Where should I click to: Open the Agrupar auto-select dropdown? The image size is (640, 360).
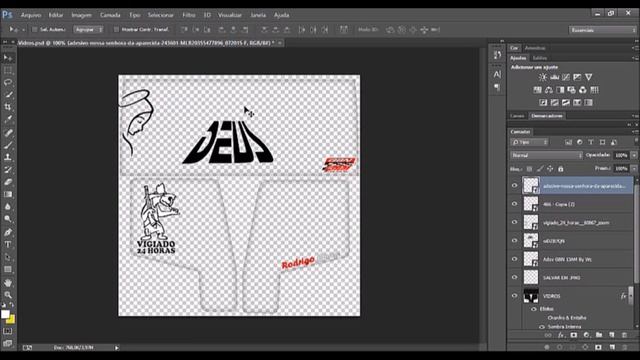[x=89, y=29]
